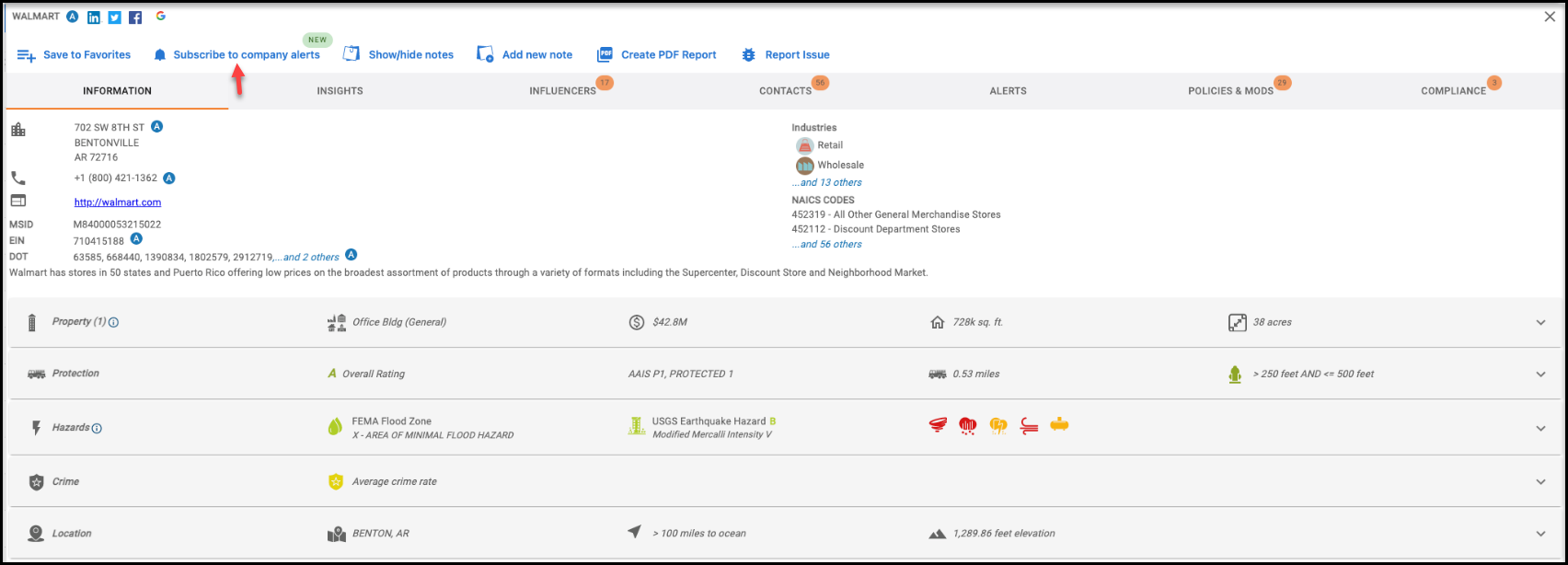Click '1,289.86 feet elevation' text
The image size is (1568, 565).
tap(1004, 534)
